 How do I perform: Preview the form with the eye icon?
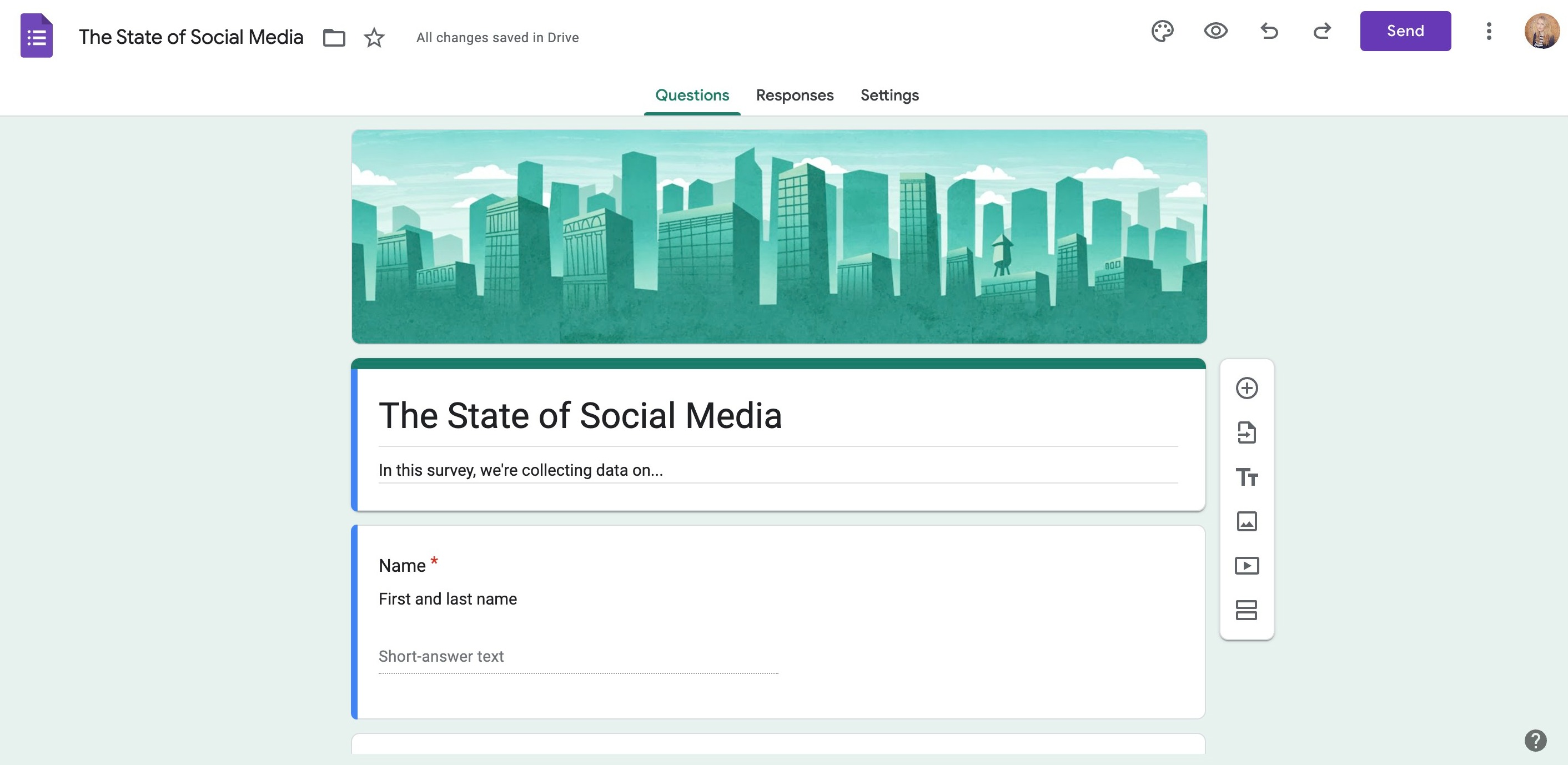pos(1215,31)
